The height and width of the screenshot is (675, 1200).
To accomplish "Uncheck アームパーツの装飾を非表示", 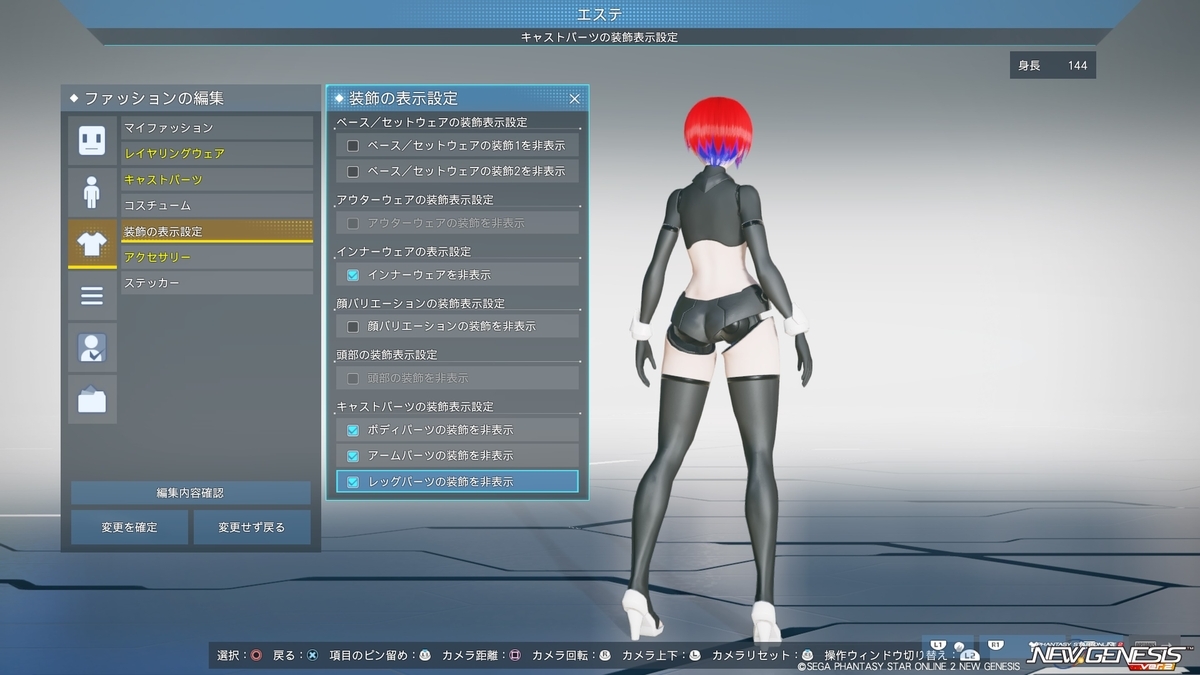I will click(353, 455).
